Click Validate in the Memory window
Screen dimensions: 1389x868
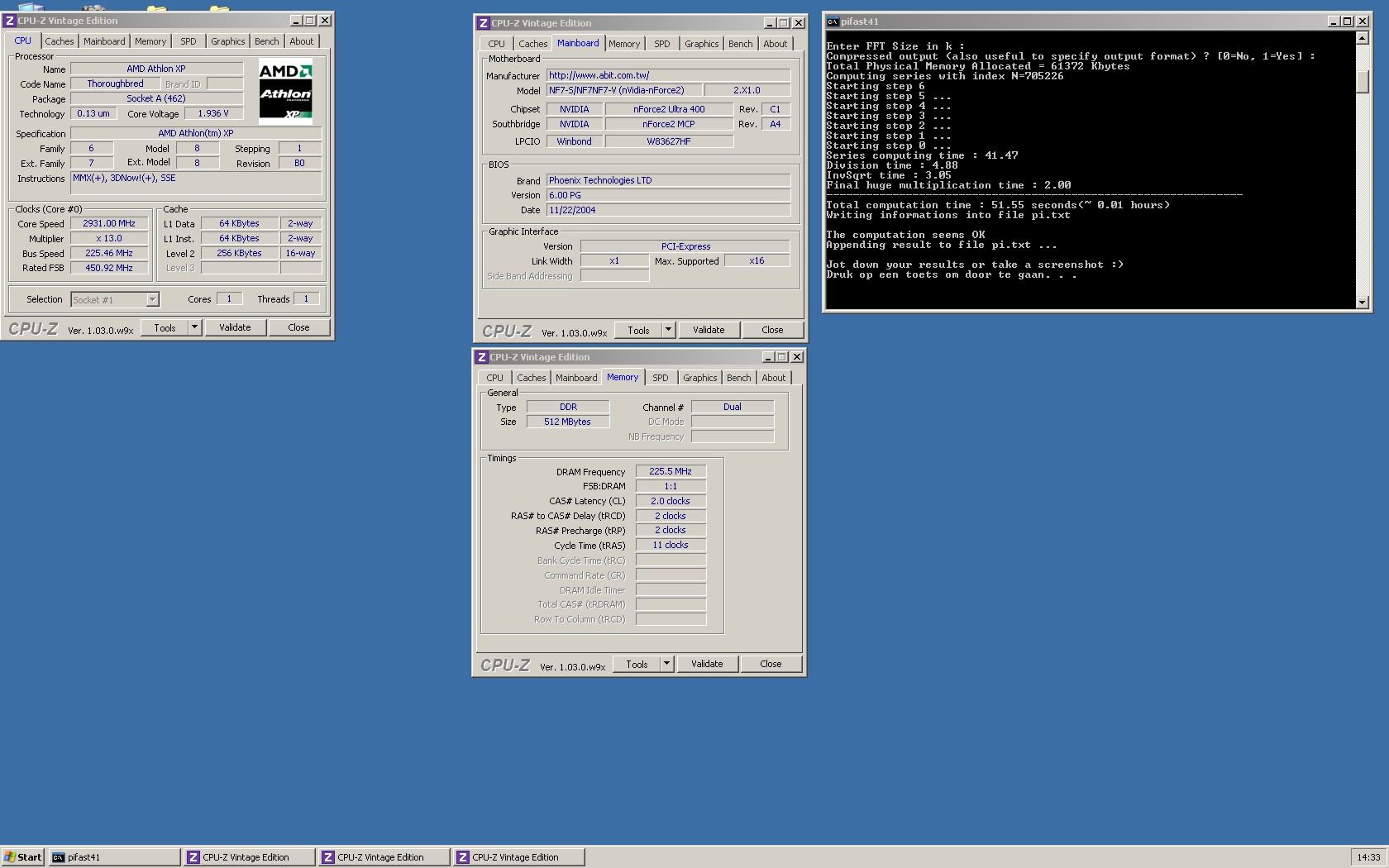click(x=707, y=664)
